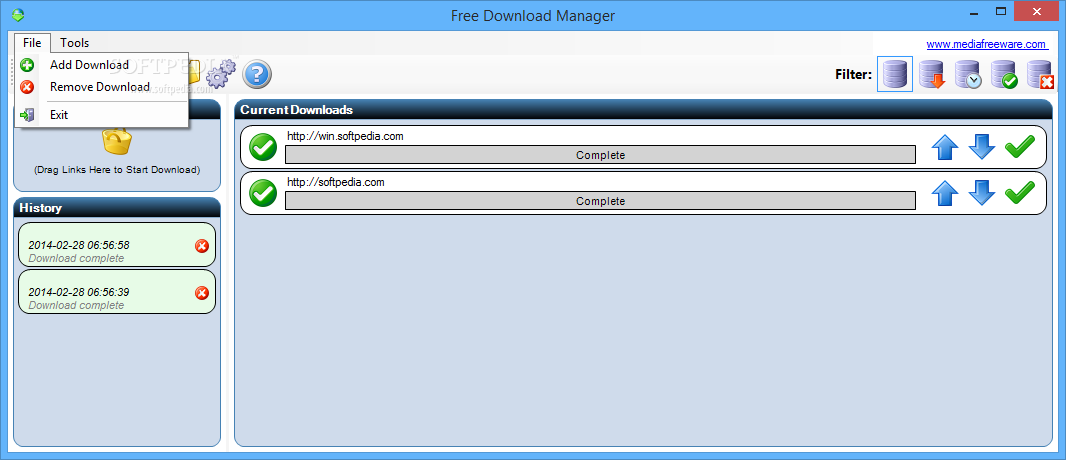Image resolution: width=1066 pixels, height=460 pixels.
Task: Visit the www.mediafreeware.com link
Action: click(986, 45)
